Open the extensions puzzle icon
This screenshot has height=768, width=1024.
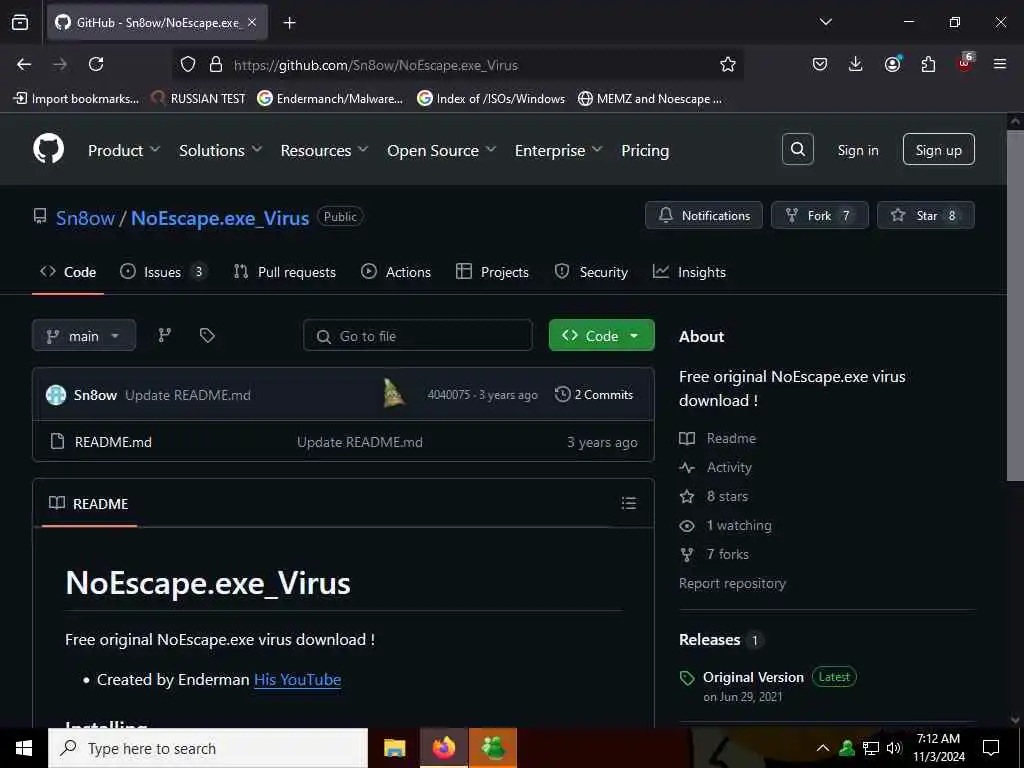[x=928, y=64]
